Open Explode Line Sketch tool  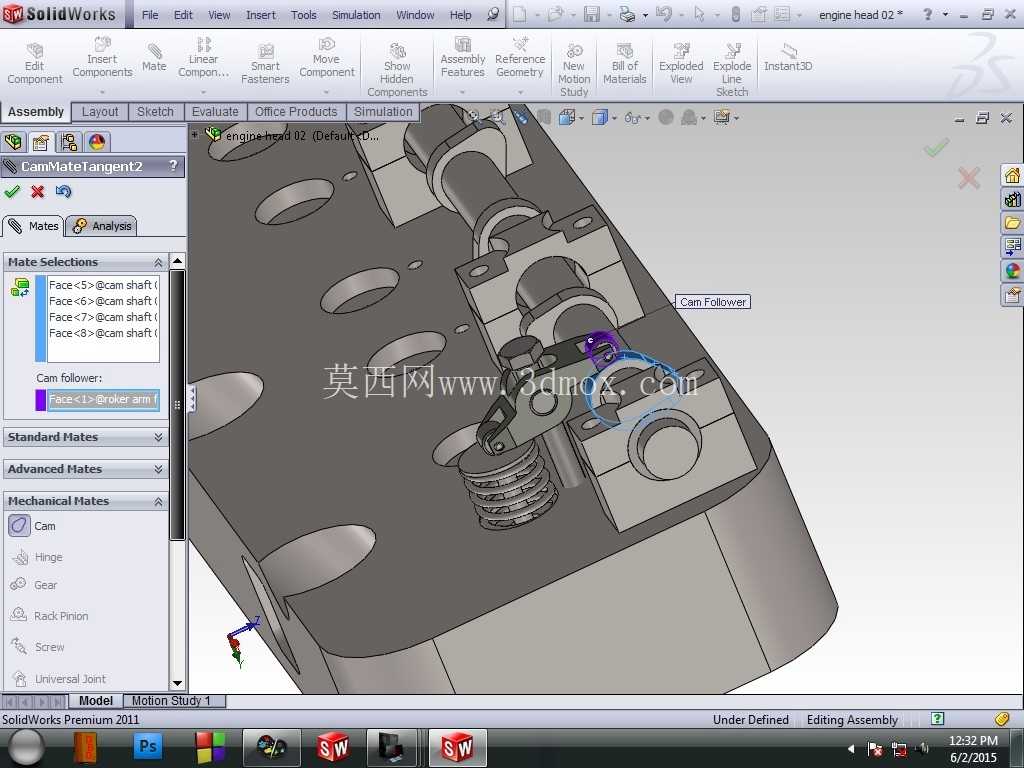(731, 71)
